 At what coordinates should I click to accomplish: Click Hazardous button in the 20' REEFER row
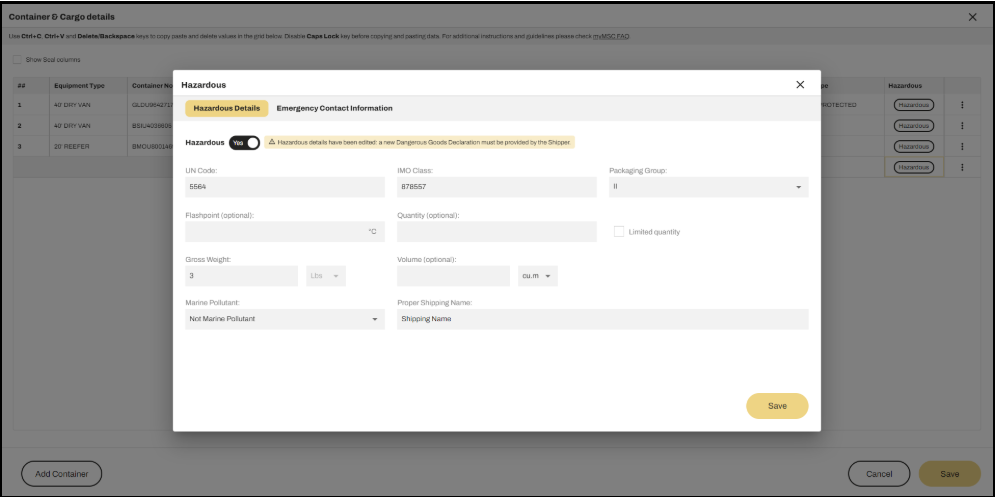914,146
